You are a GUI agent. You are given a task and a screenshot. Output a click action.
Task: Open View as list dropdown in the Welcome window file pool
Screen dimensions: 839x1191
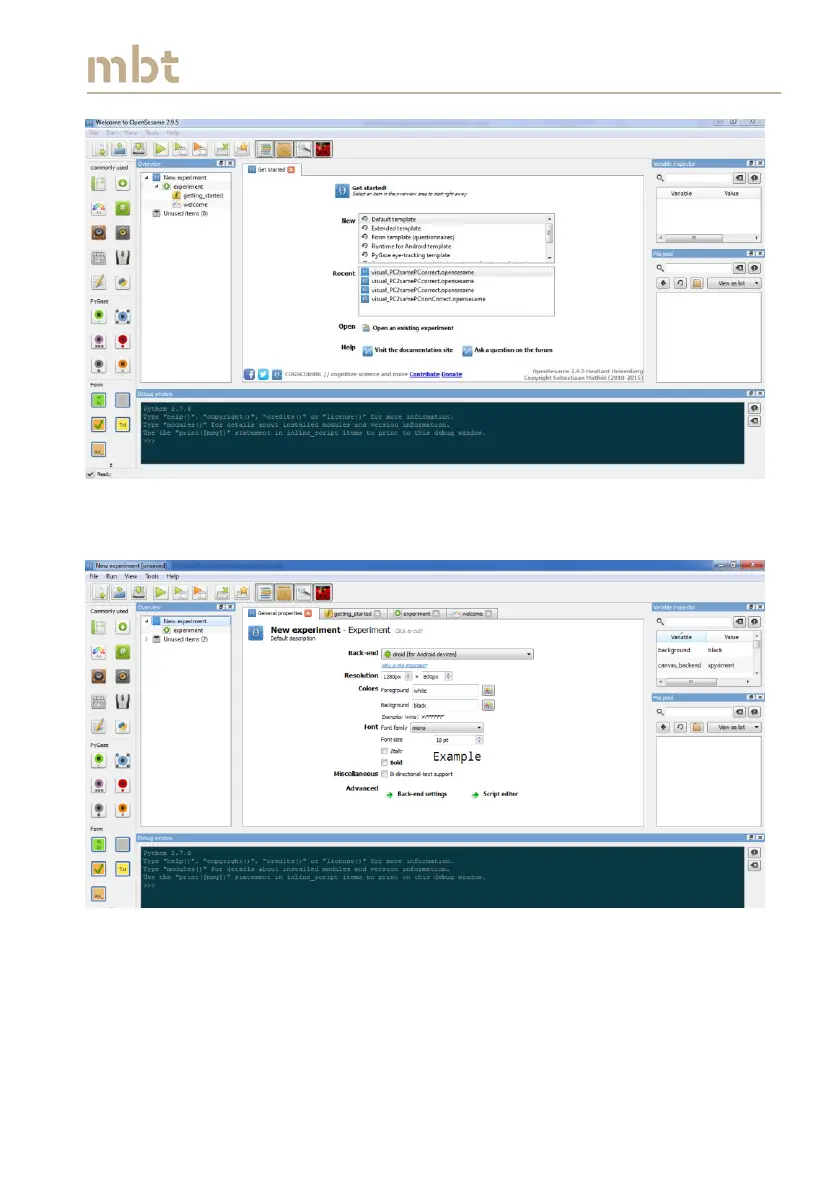pyautogui.click(x=733, y=283)
